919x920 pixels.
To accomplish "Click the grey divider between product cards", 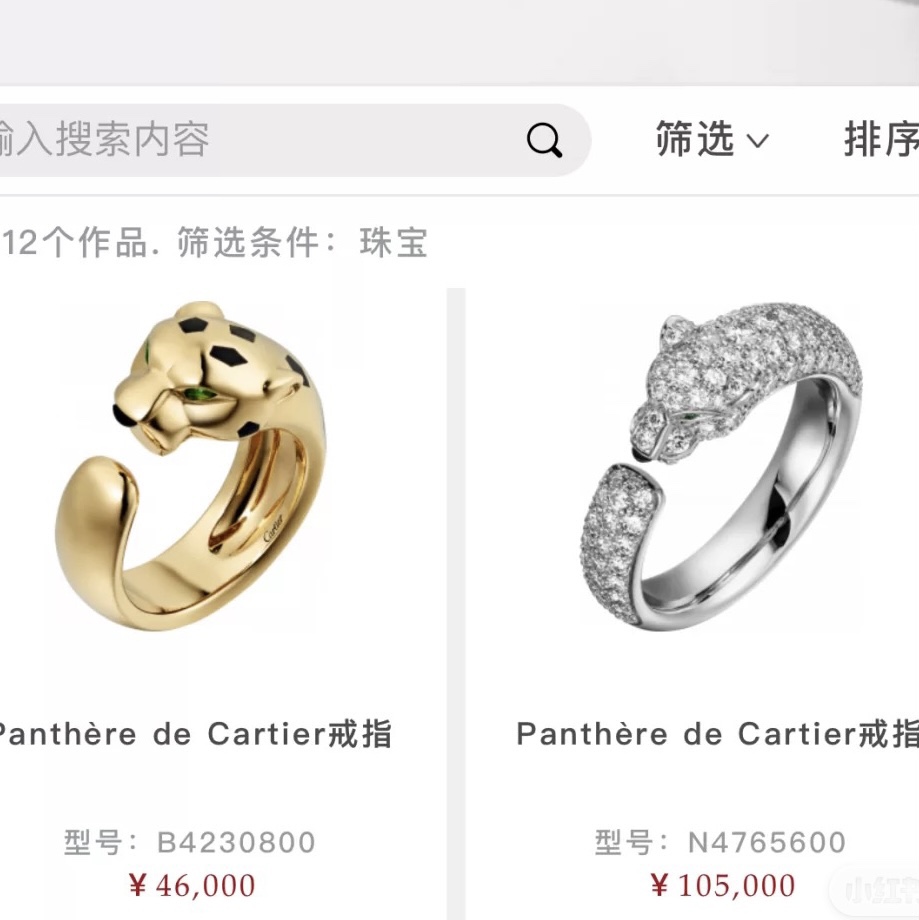I will pos(456,604).
